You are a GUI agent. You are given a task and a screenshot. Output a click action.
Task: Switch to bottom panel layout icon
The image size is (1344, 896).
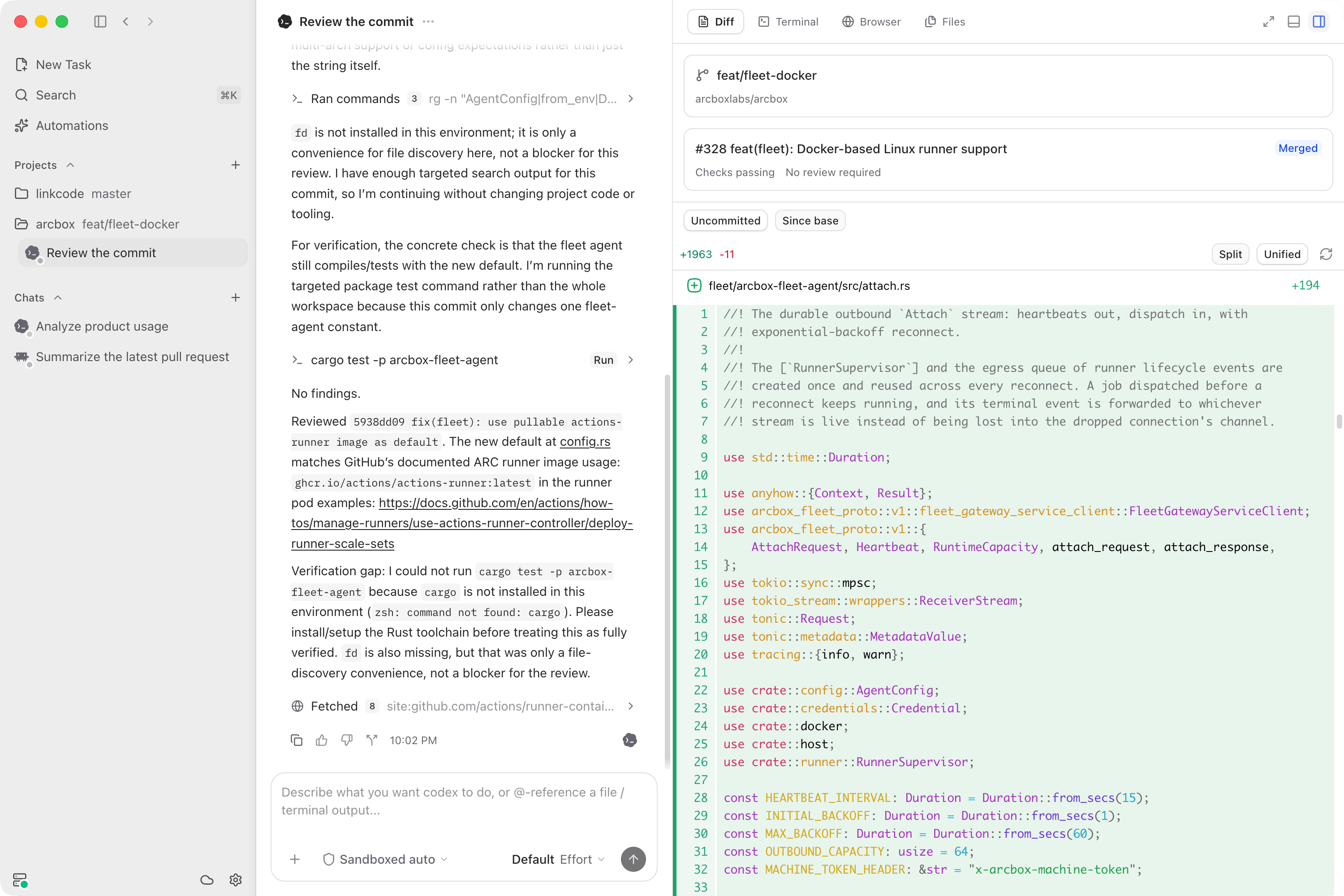pos(1294,22)
